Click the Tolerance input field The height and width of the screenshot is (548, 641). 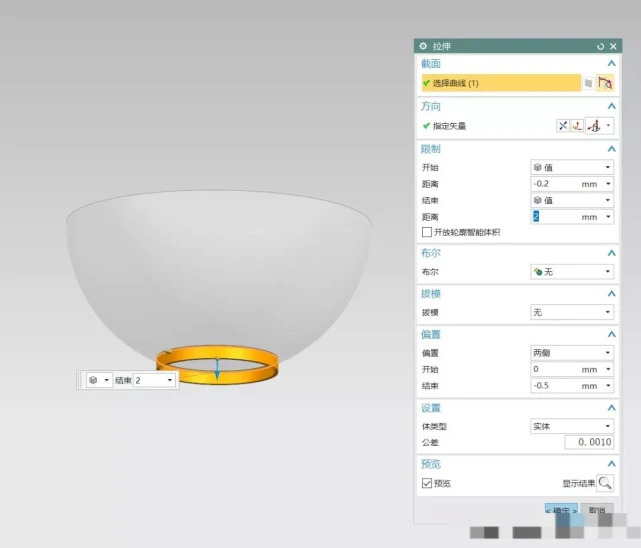point(589,442)
